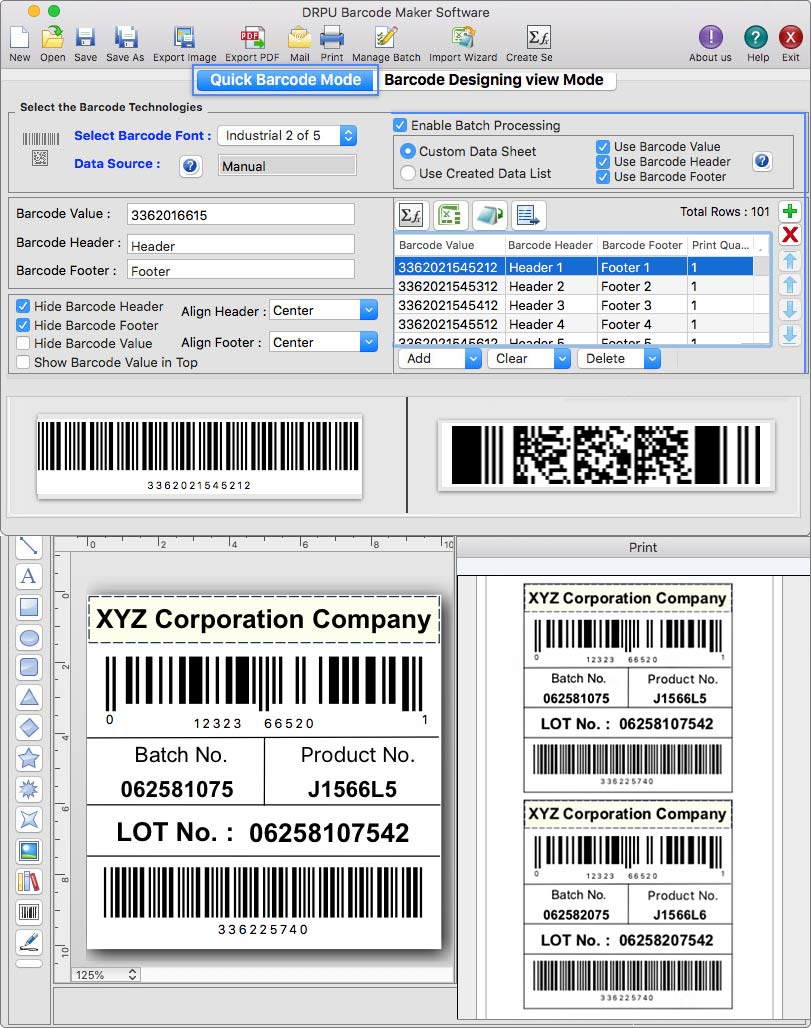Expand the Add dropdown button
Viewport: 811px width, 1028px height.
[473, 359]
